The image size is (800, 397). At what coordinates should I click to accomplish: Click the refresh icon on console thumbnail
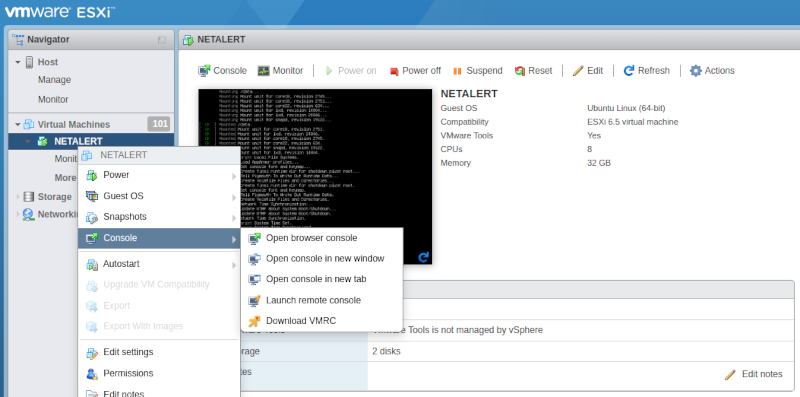423,257
